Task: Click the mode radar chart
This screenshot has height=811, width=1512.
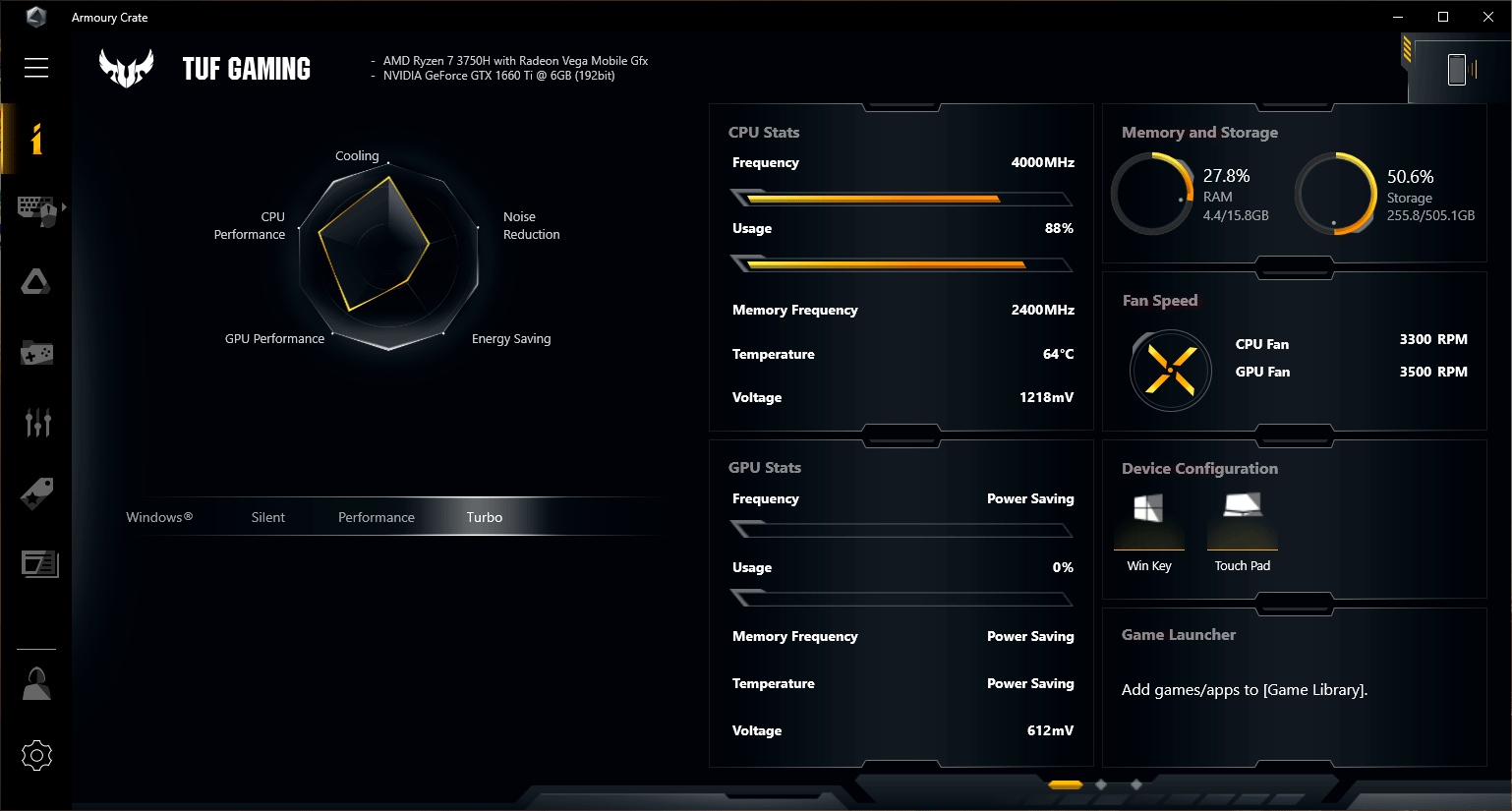Action: pos(388,256)
